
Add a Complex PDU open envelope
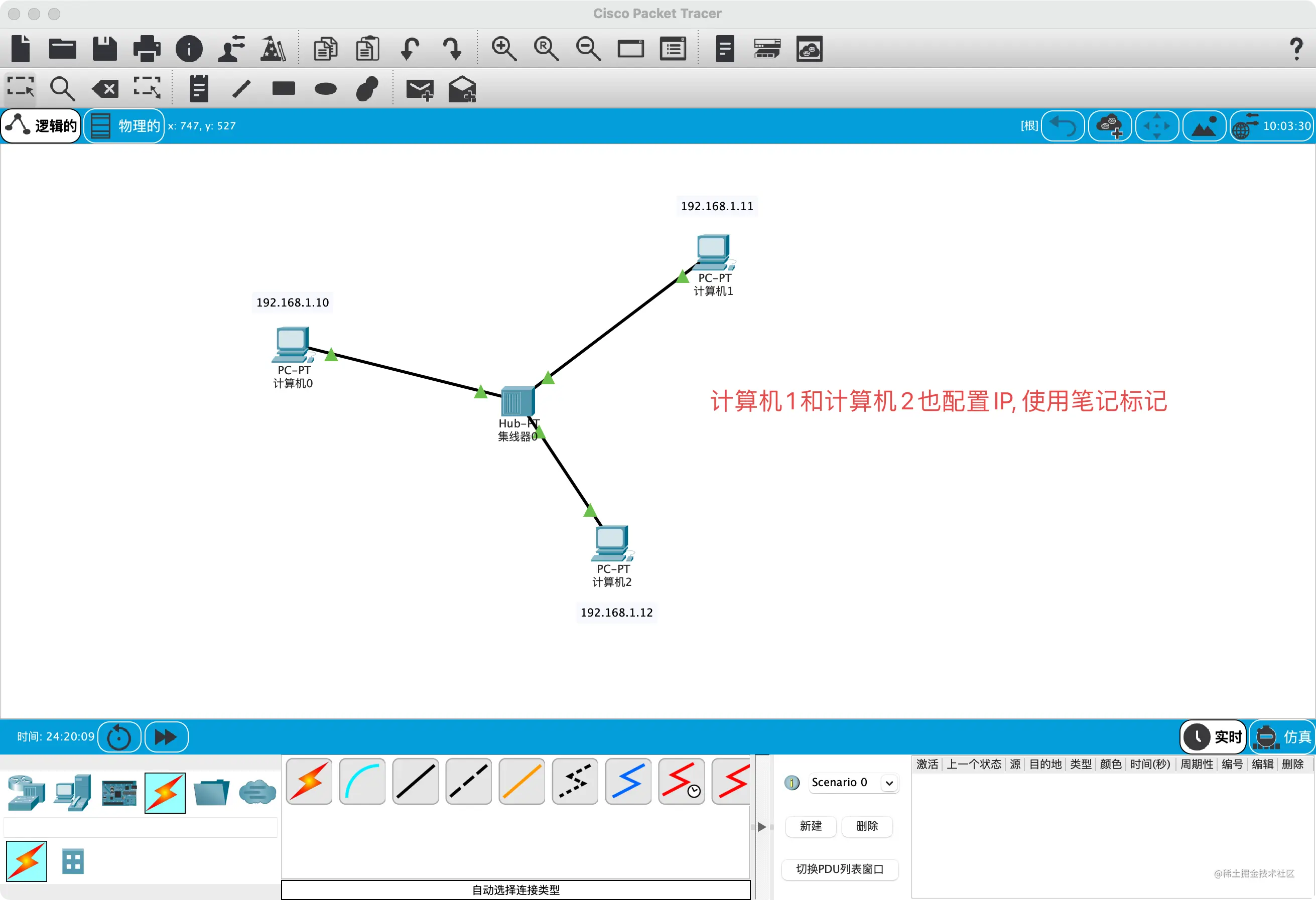462,89
